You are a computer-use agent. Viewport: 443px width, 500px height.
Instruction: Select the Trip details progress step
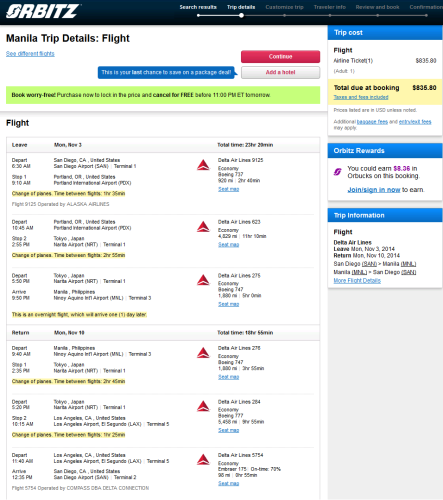pyautogui.click(x=241, y=7)
